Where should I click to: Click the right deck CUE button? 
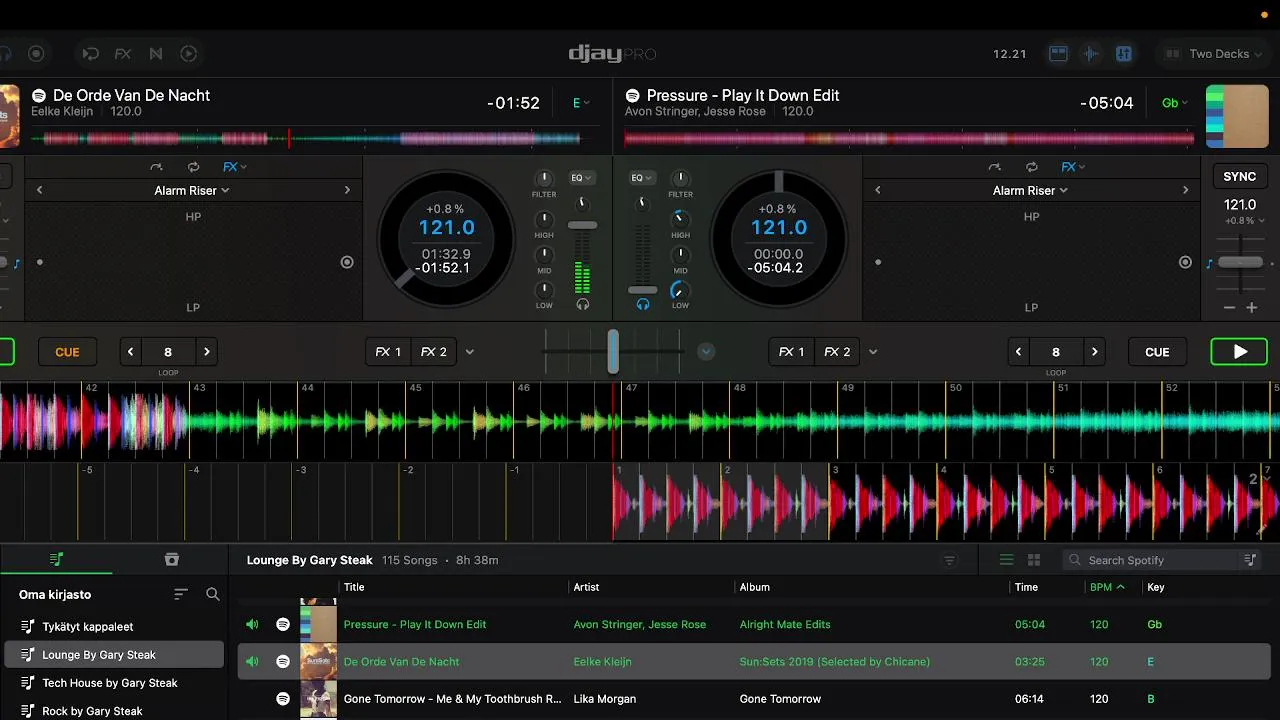click(x=1157, y=352)
